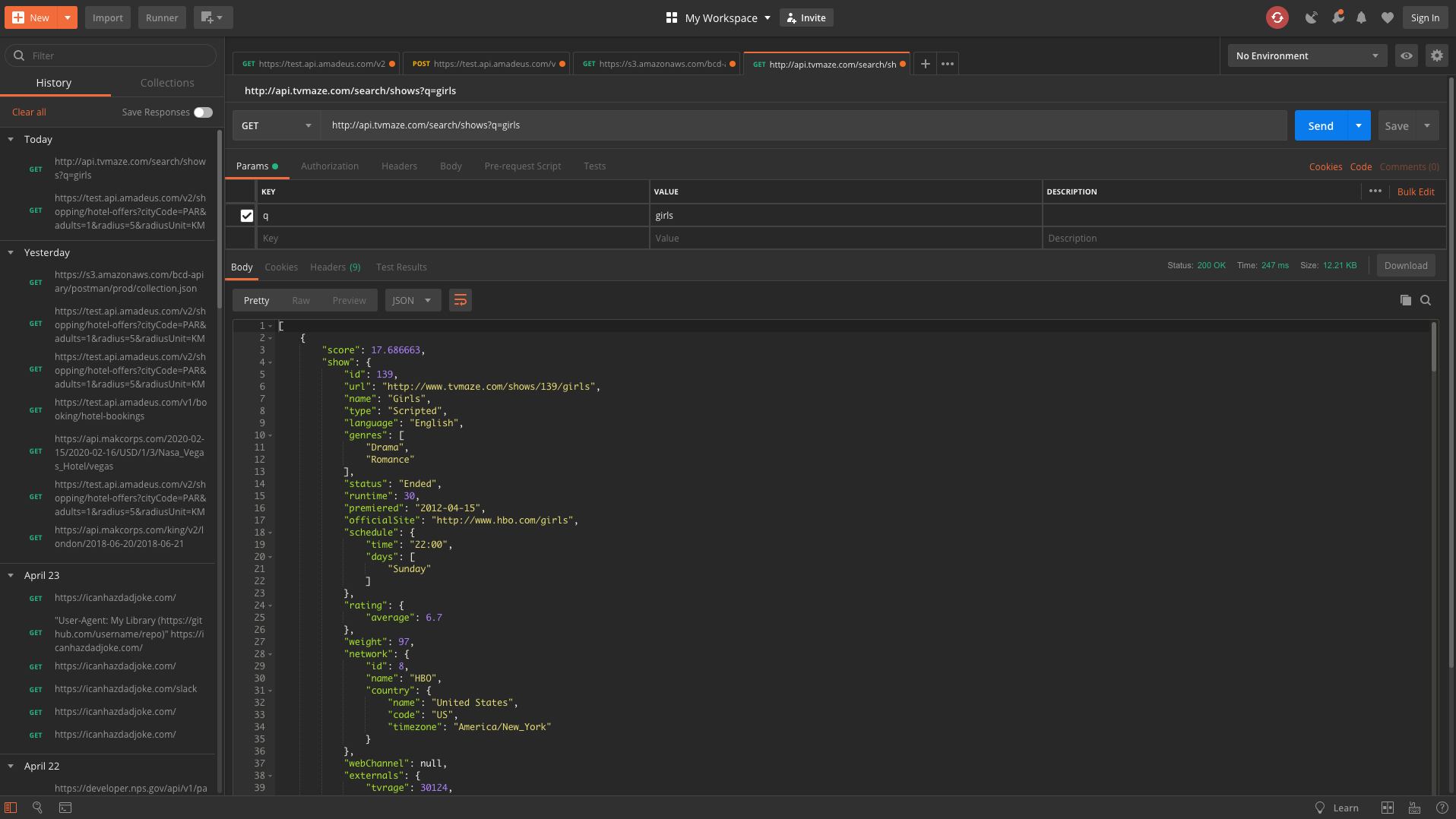Open the Headers (9) response tab

click(x=335, y=267)
